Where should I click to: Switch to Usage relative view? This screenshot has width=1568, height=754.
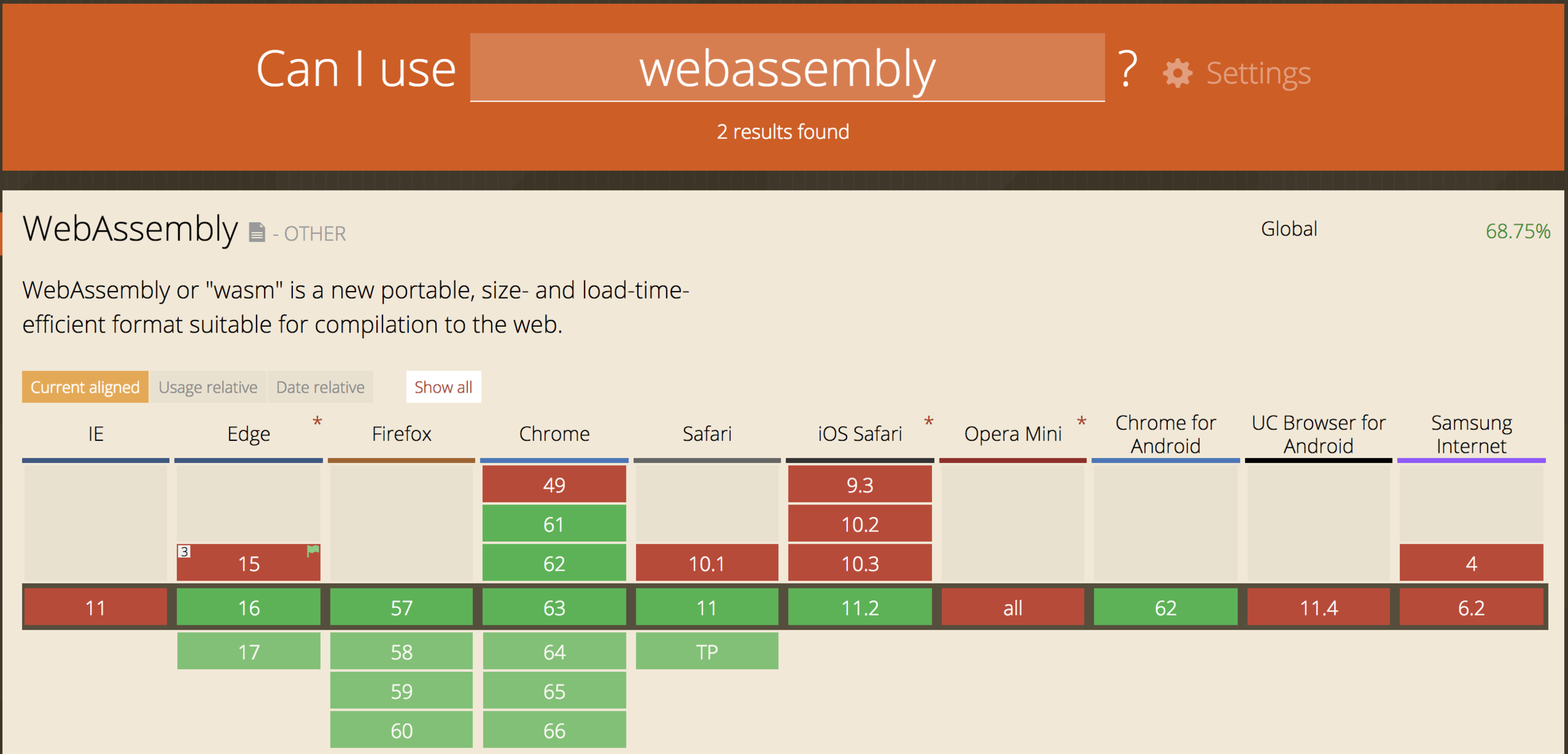click(208, 387)
